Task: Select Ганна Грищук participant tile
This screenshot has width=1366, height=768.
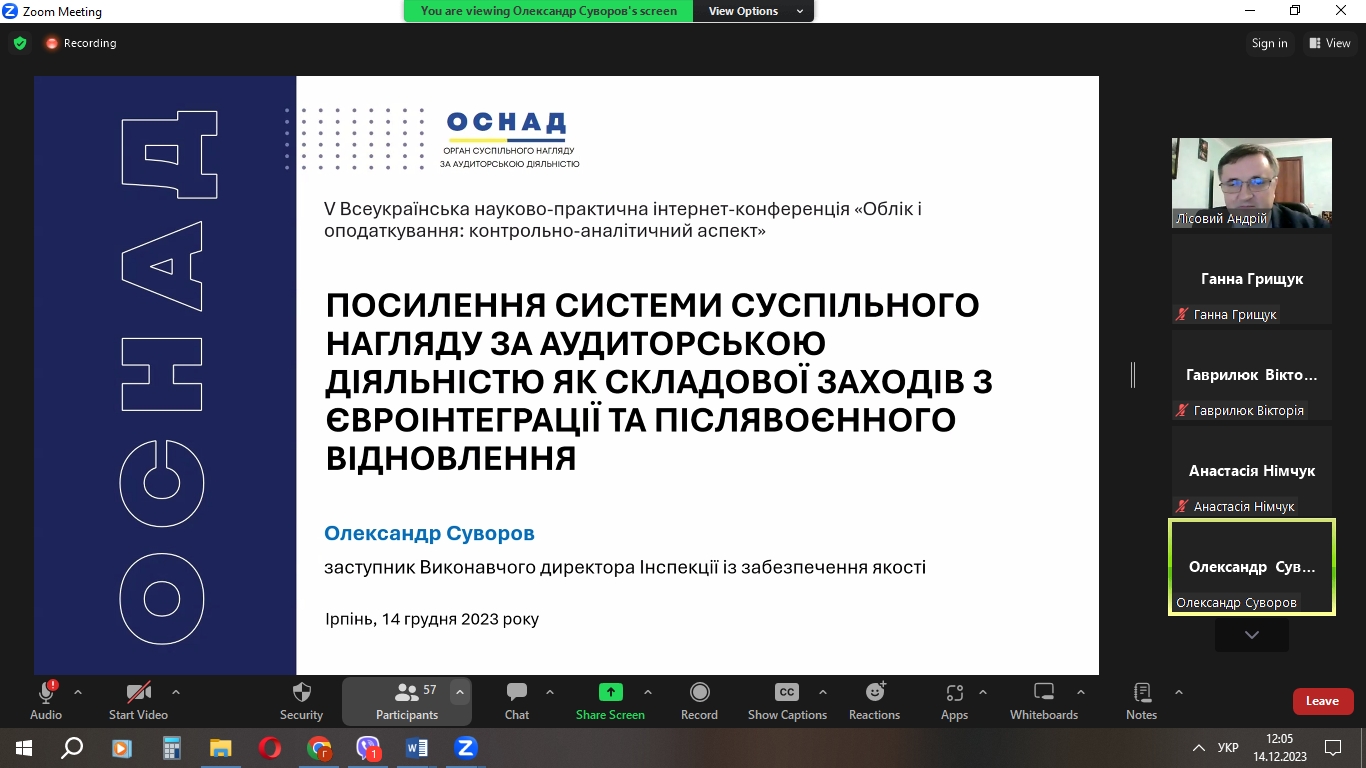Action: click(1252, 279)
